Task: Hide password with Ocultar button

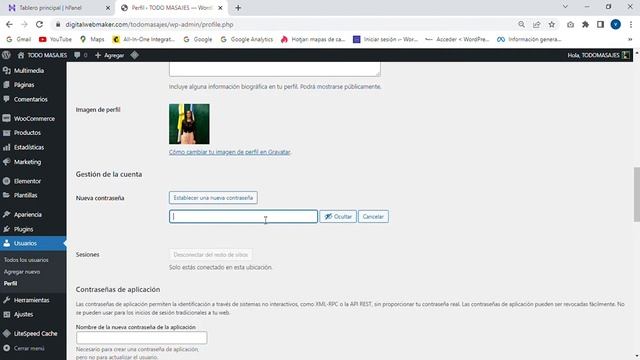Action: (338, 217)
